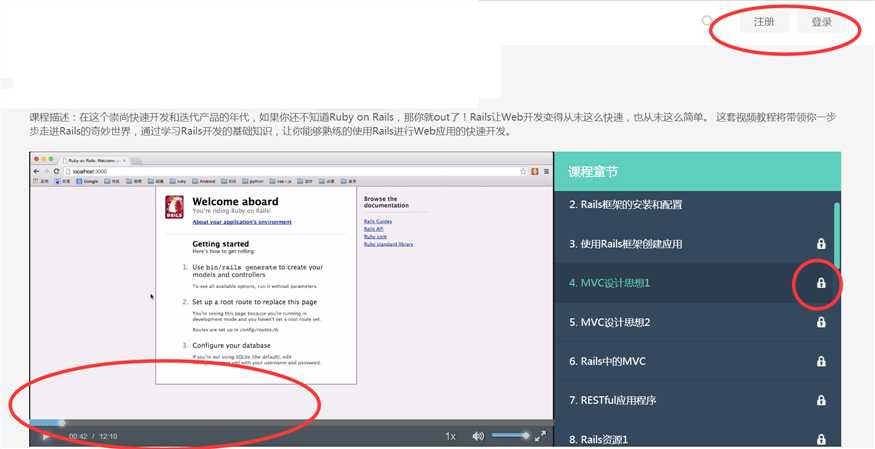Click About your application's environment link
This screenshot has height=449, width=875.
coord(242,222)
